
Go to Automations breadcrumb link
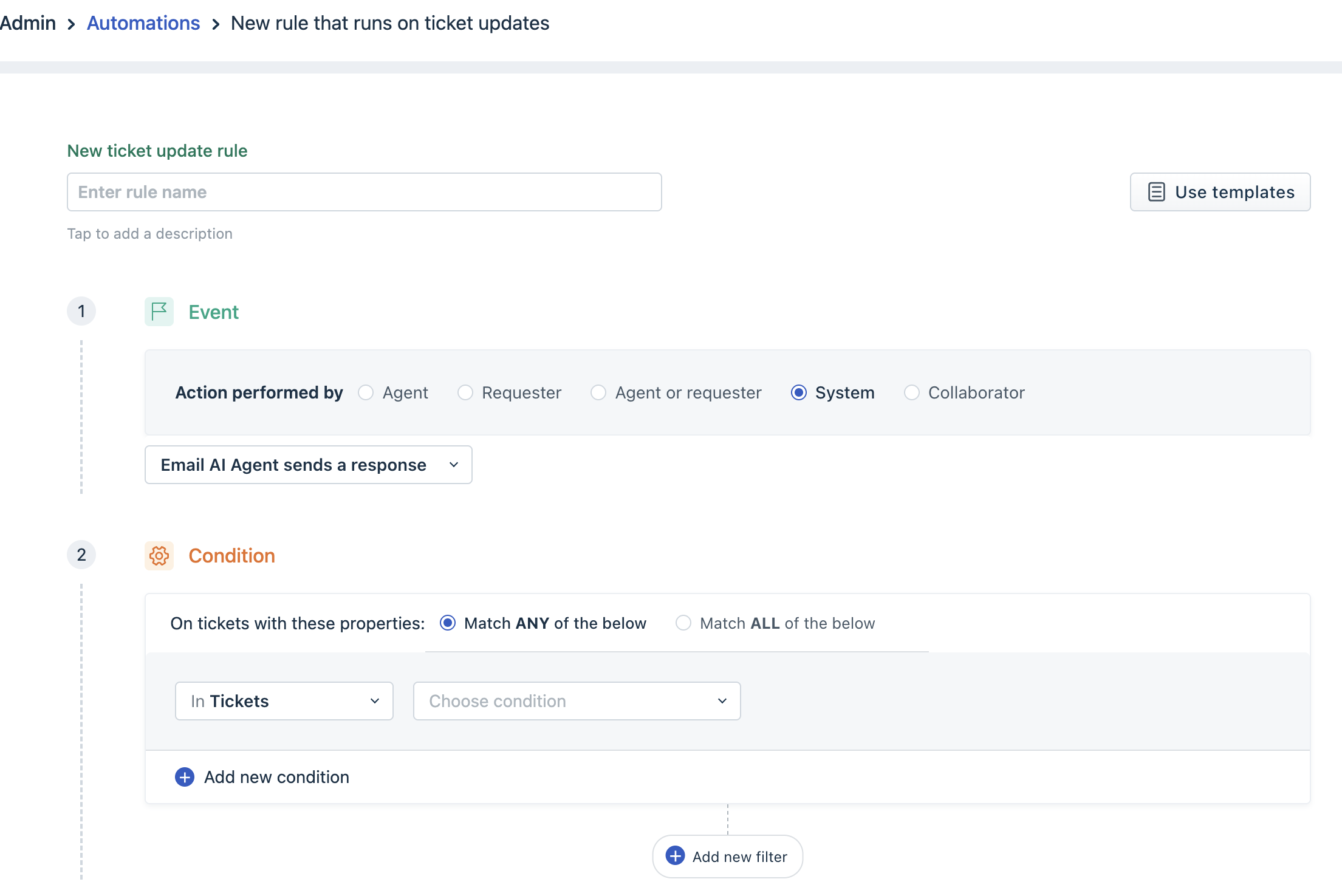[143, 23]
